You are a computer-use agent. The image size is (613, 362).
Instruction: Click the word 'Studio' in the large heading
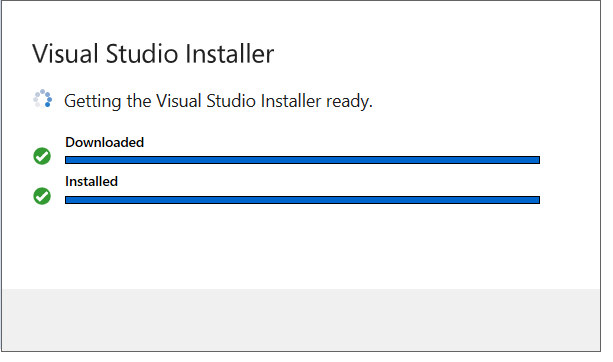tap(142, 54)
